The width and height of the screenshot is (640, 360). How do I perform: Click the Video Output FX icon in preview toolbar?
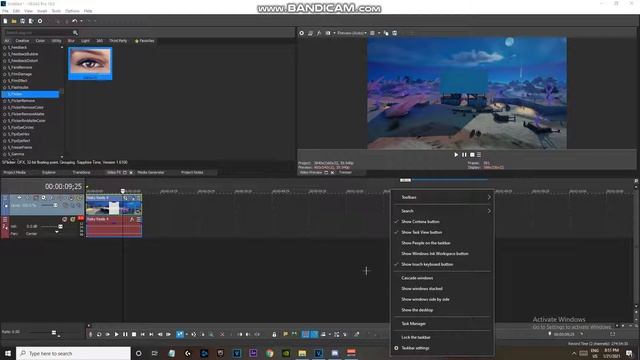coord(319,33)
